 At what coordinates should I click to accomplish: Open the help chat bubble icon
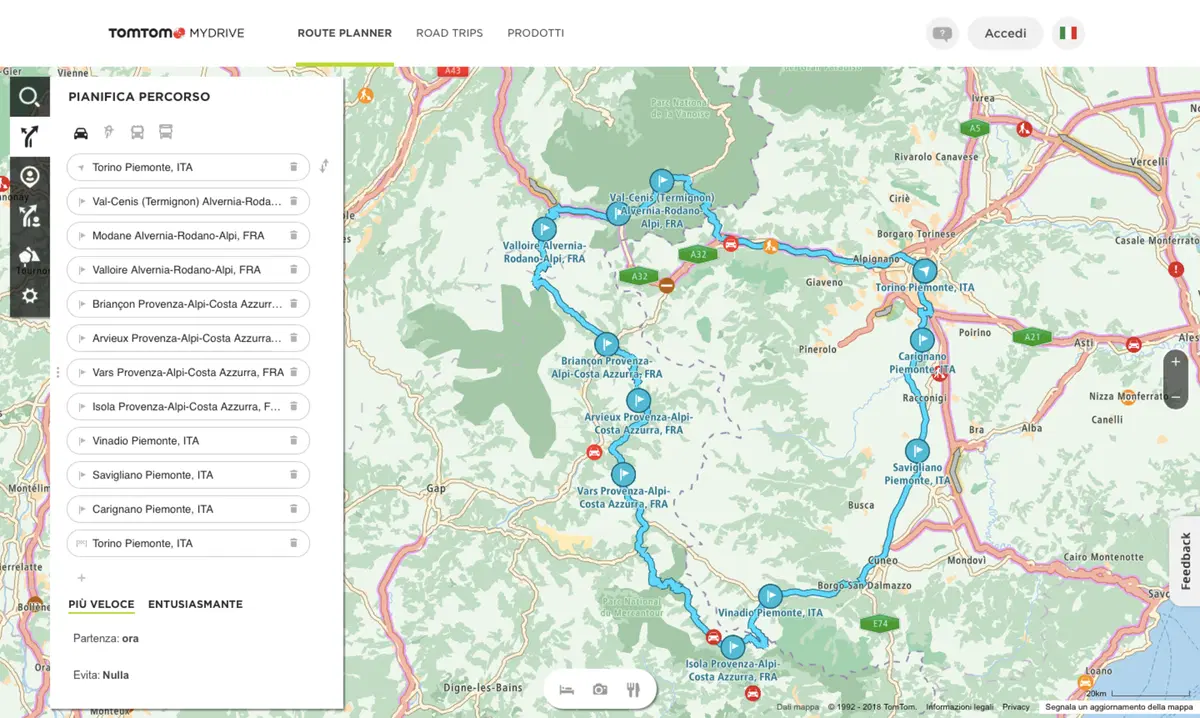click(x=942, y=33)
